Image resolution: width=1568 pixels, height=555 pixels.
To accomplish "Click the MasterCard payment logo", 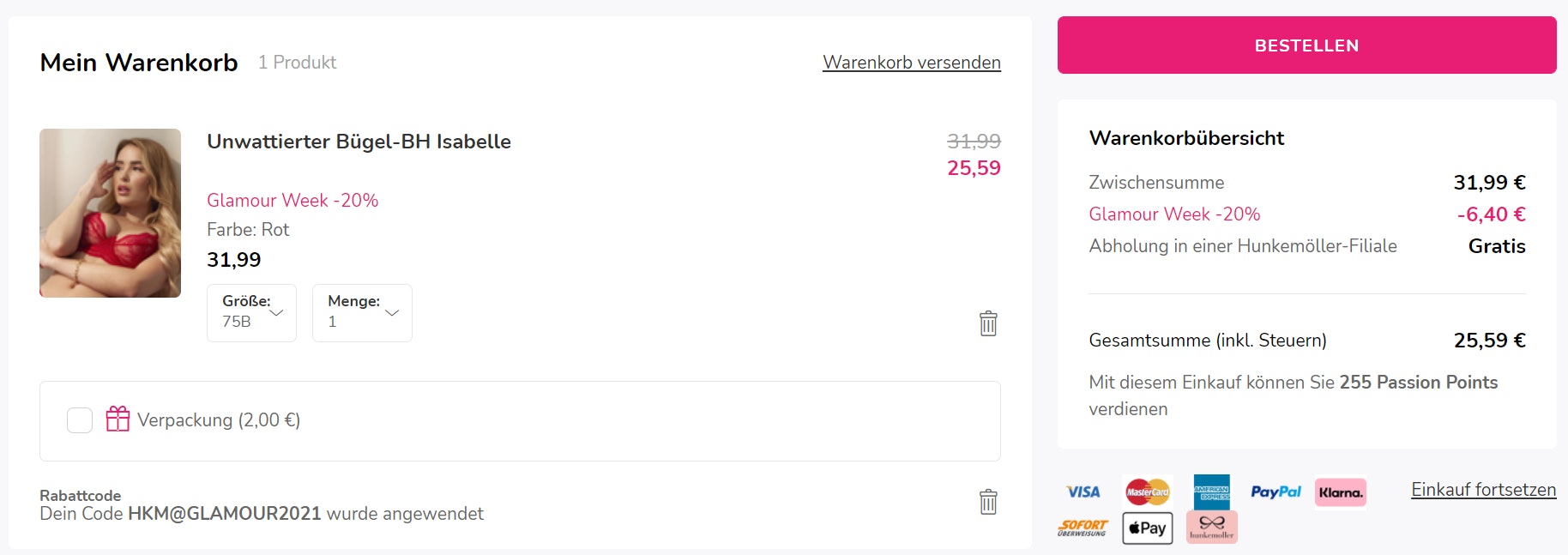I will 1147,492.
